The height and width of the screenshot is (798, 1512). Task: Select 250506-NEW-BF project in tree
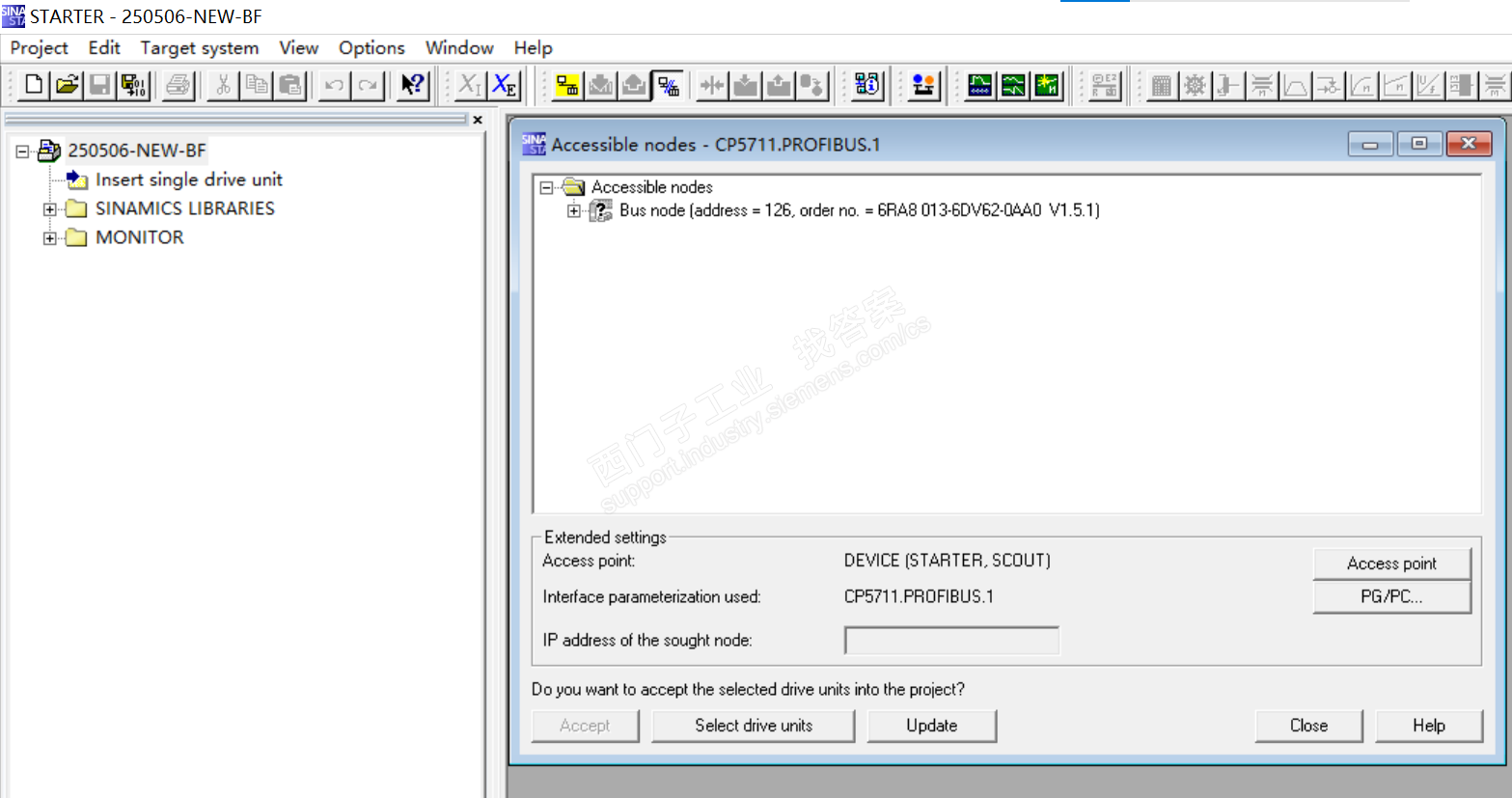[x=137, y=151]
